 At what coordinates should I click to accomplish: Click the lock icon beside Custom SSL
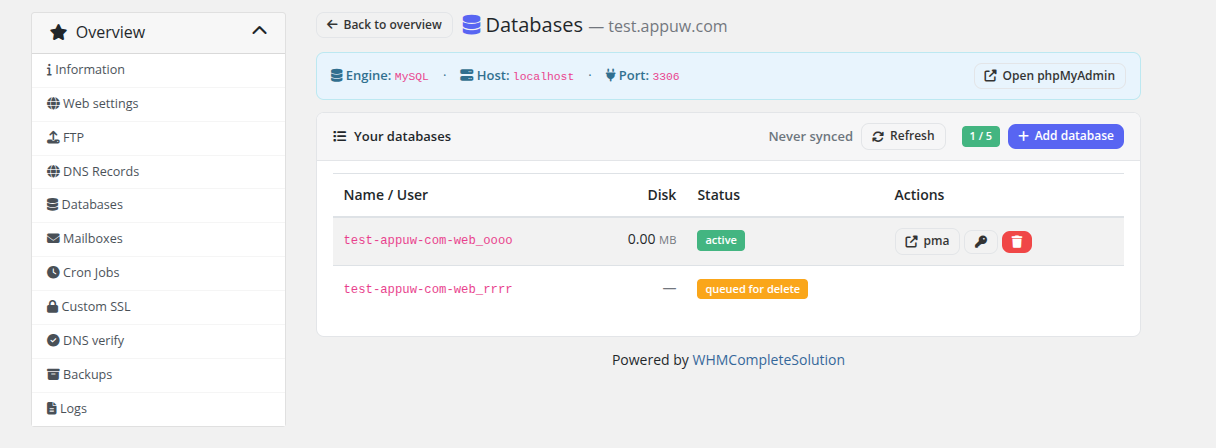tap(52, 307)
